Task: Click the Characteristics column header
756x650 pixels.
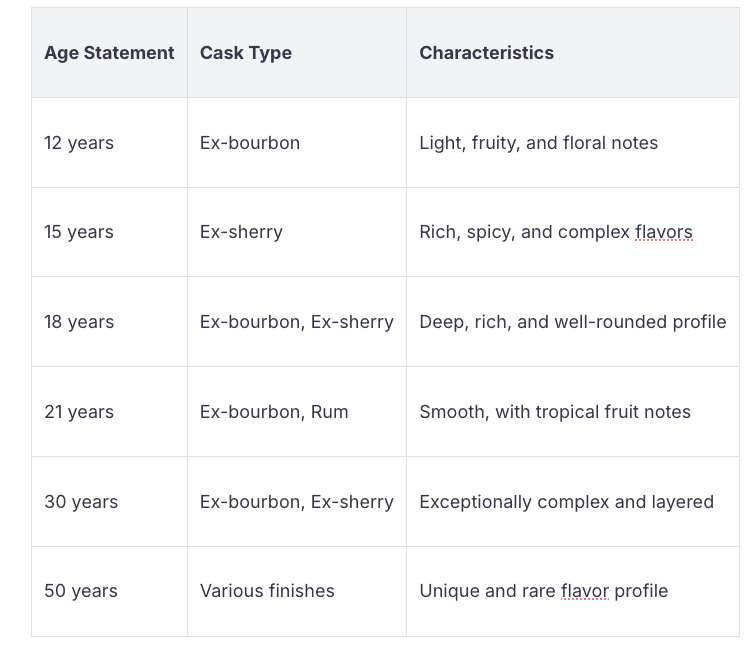Action: (x=486, y=53)
